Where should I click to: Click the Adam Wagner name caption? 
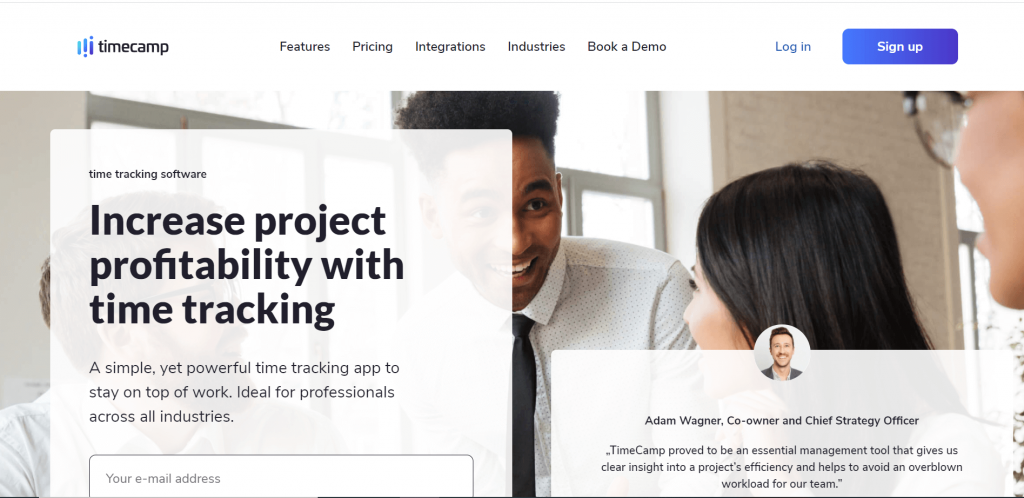[x=782, y=420]
